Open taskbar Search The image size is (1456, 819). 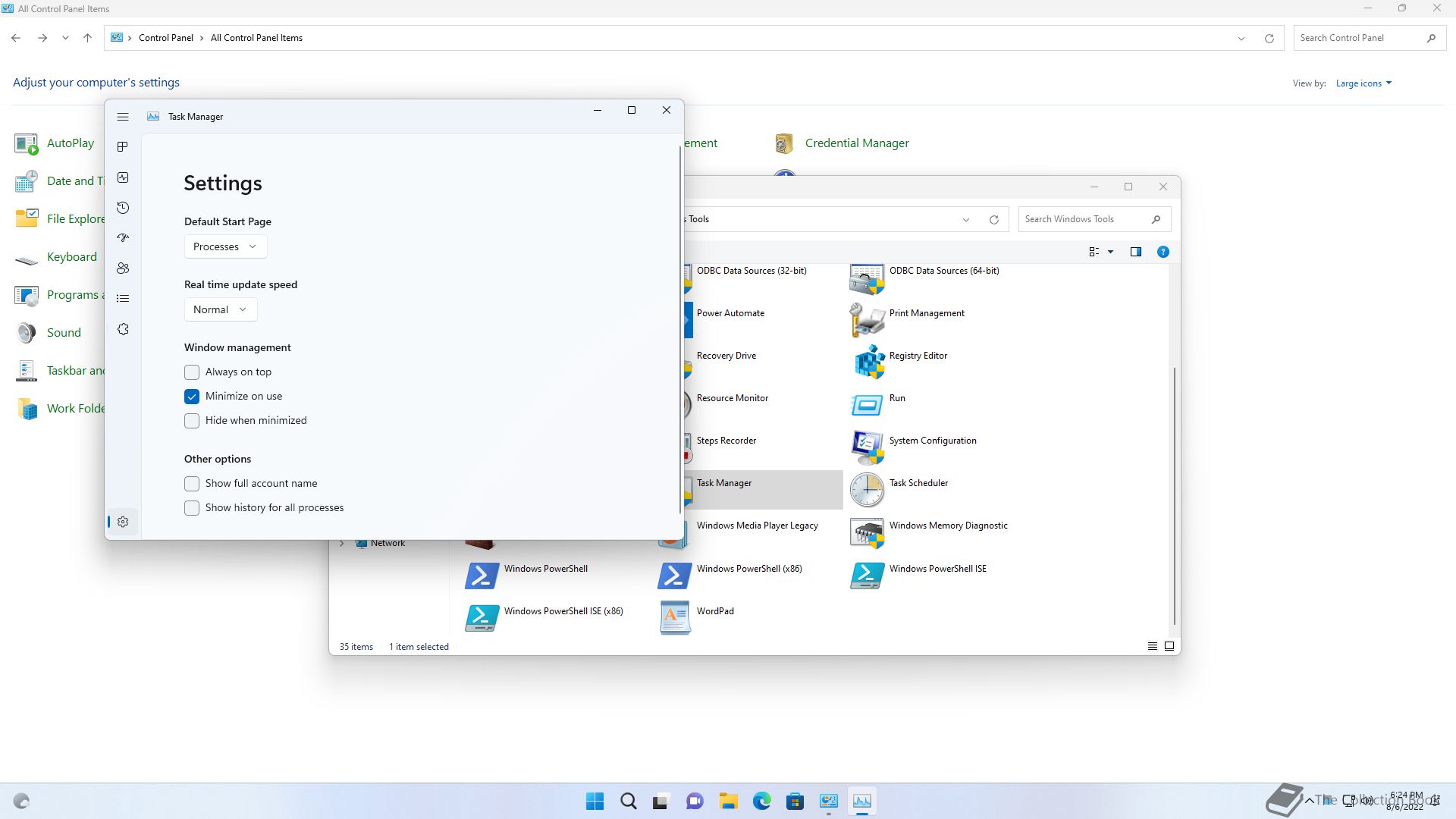point(628,801)
